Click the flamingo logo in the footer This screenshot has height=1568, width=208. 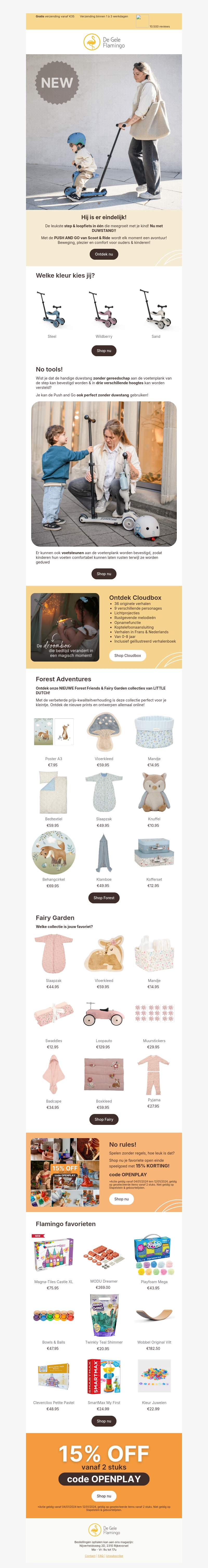[104, 1530]
